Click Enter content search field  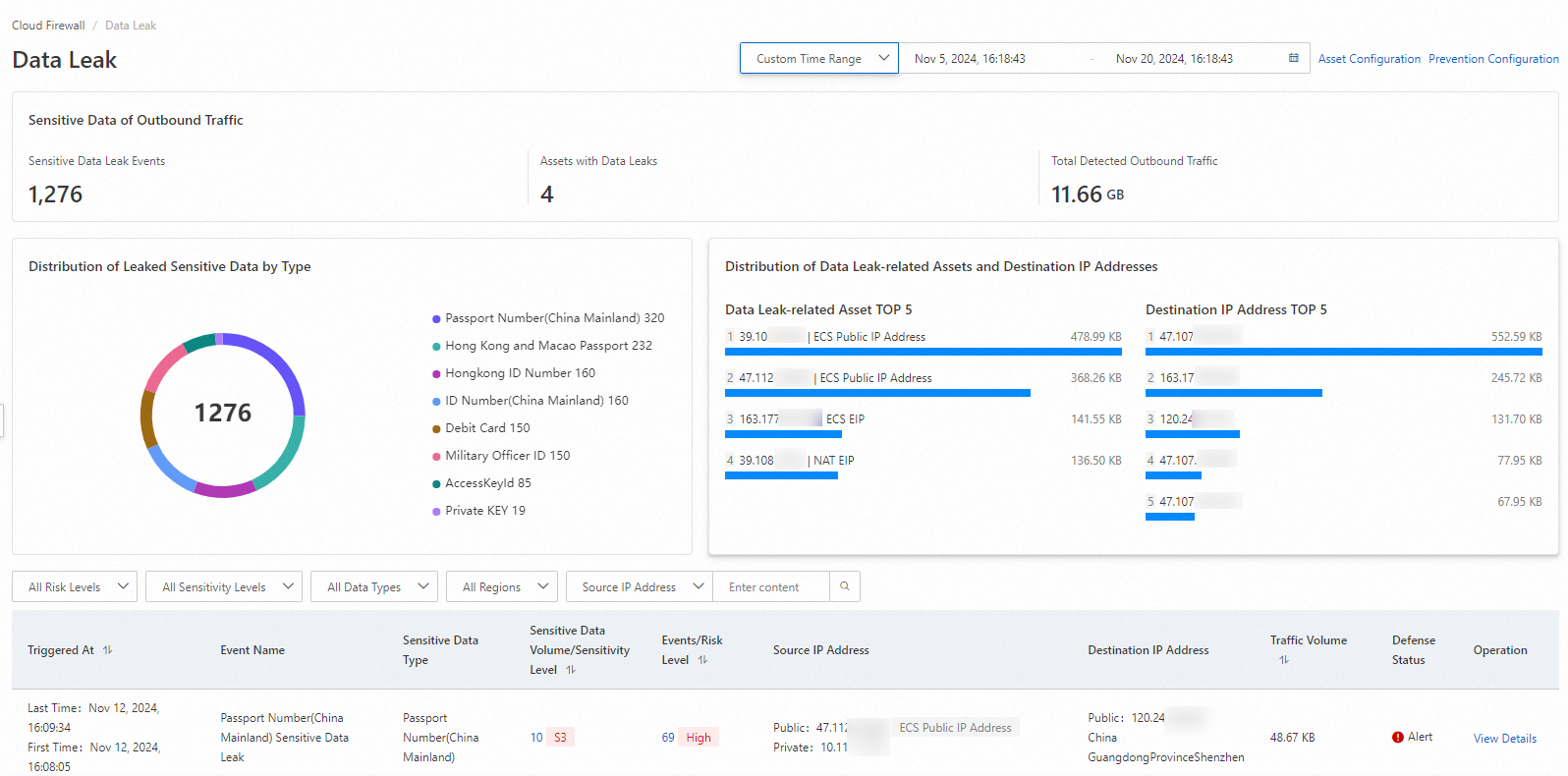(x=771, y=586)
